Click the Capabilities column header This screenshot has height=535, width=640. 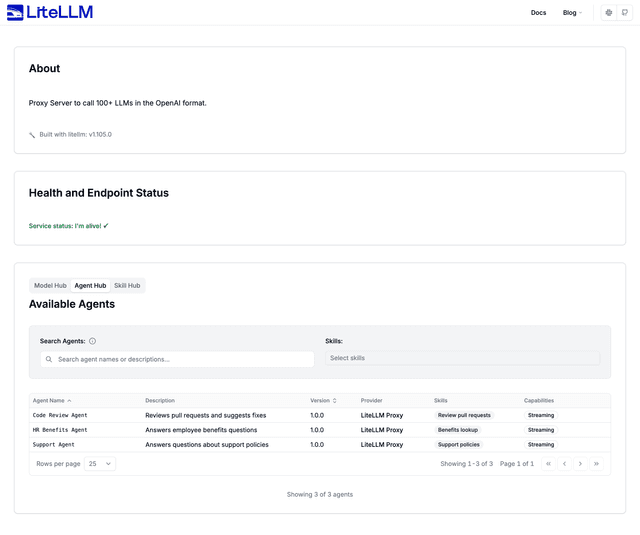539,400
